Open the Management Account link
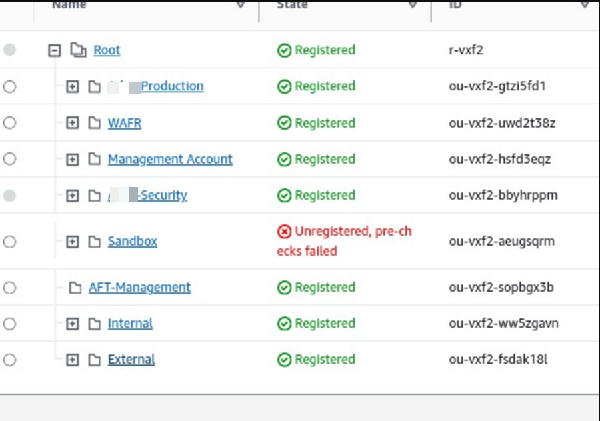The width and height of the screenshot is (600, 421). pyautogui.click(x=170, y=159)
